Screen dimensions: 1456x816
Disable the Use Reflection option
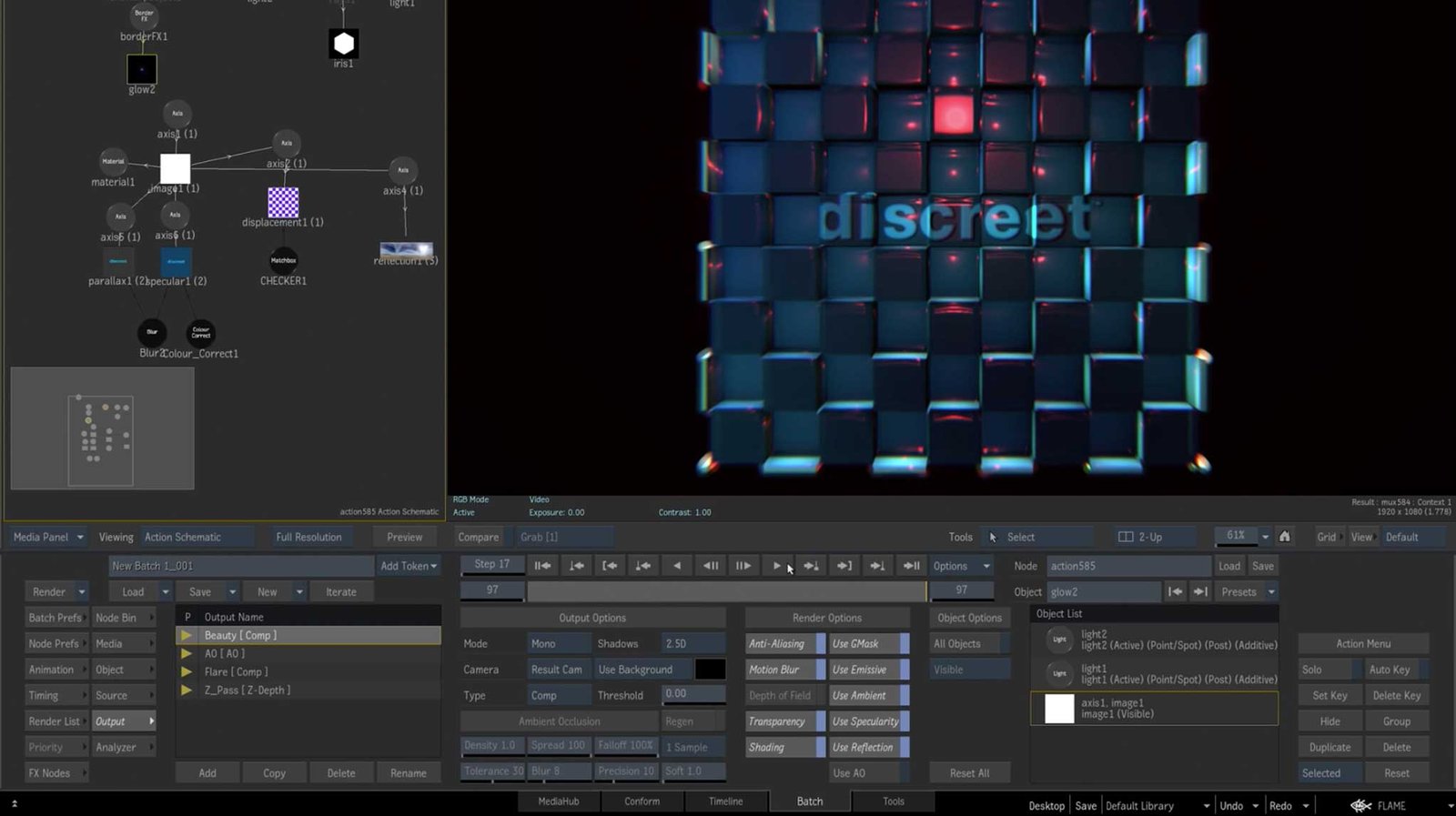pyautogui.click(x=868, y=748)
